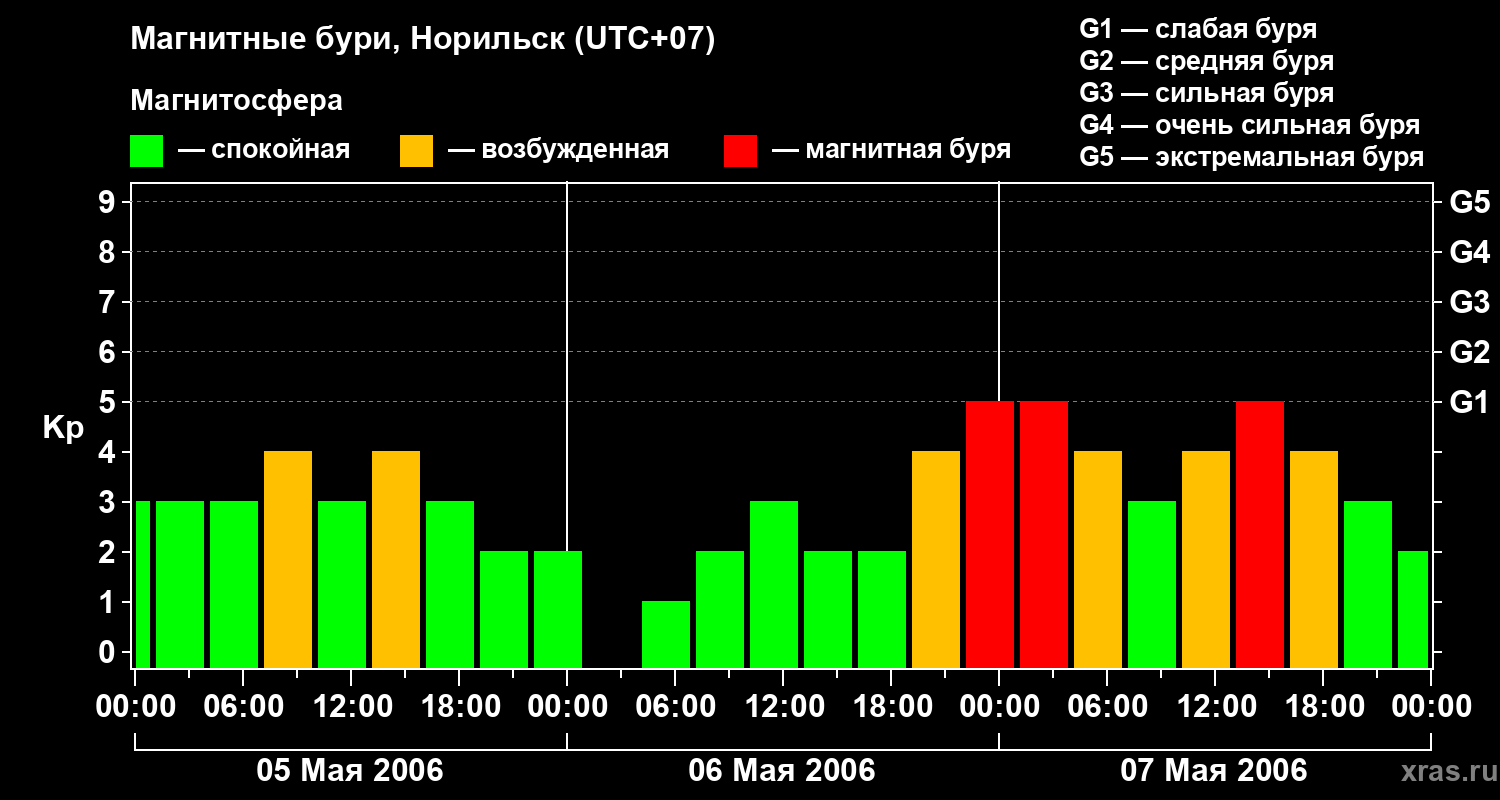Click the '— спокойная' legend label

coord(264,151)
